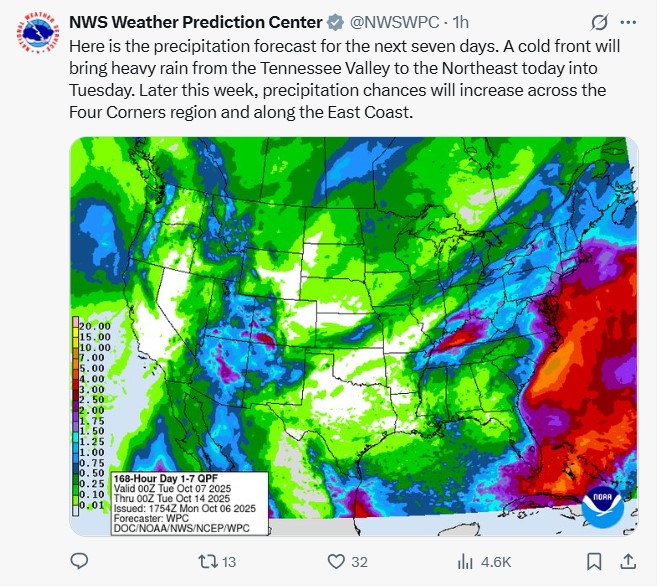Viewport: 661px width, 586px height.
Task: Click the like count 32
Action: click(360, 562)
